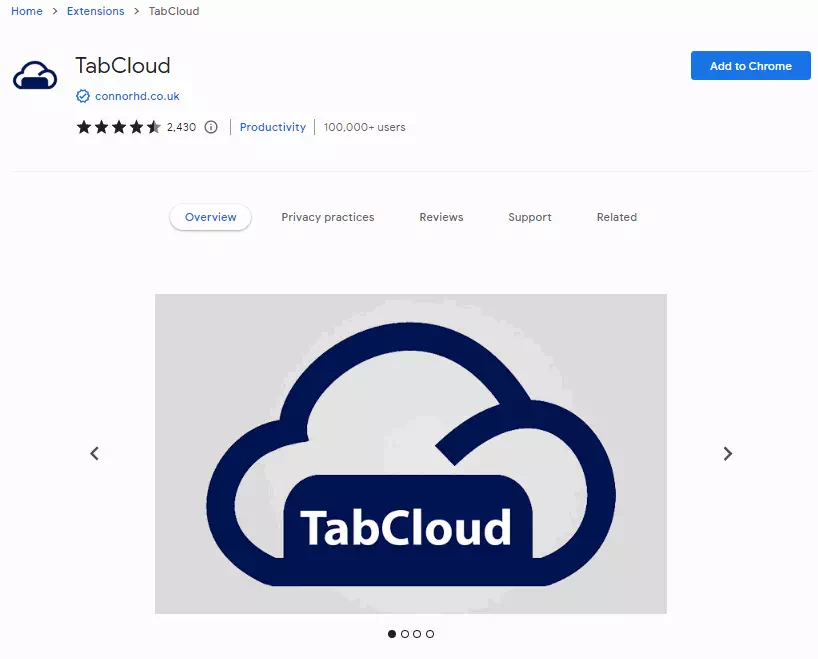Select the fourth carousel dot
The width and height of the screenshot is (818, 659).
(x=430, y=634)
